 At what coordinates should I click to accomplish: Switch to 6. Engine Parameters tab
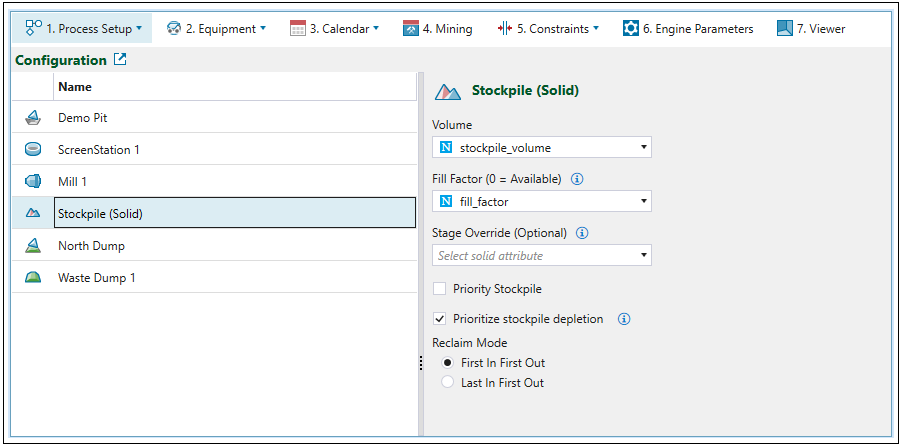(x=688, y=28)
